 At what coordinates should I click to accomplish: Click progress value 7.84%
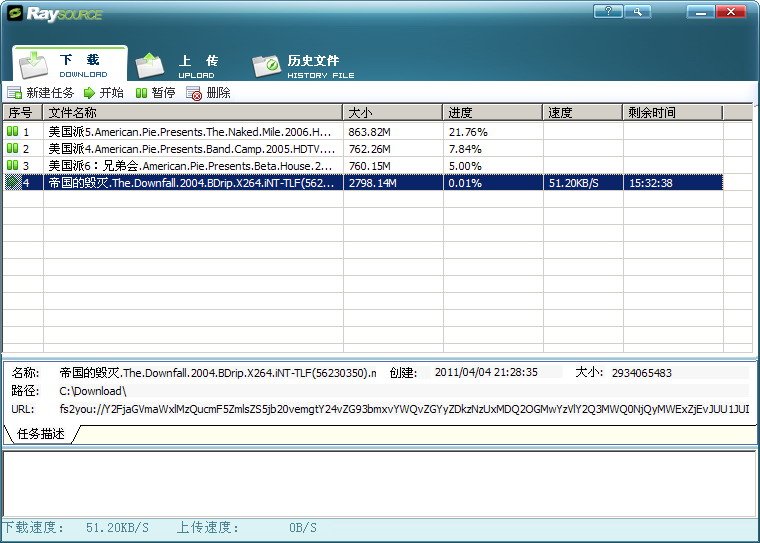pyautogui.click(x=465, y=149)
